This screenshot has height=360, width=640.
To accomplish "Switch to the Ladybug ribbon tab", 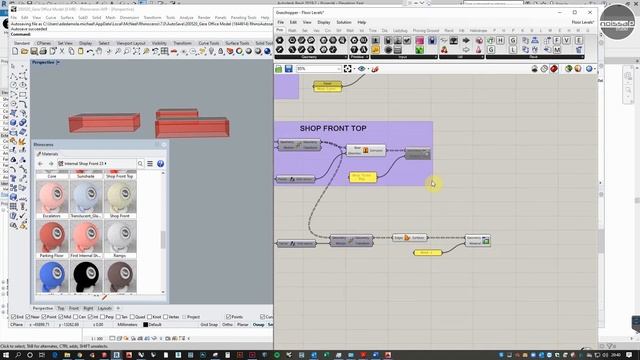I will click(400, 31).
